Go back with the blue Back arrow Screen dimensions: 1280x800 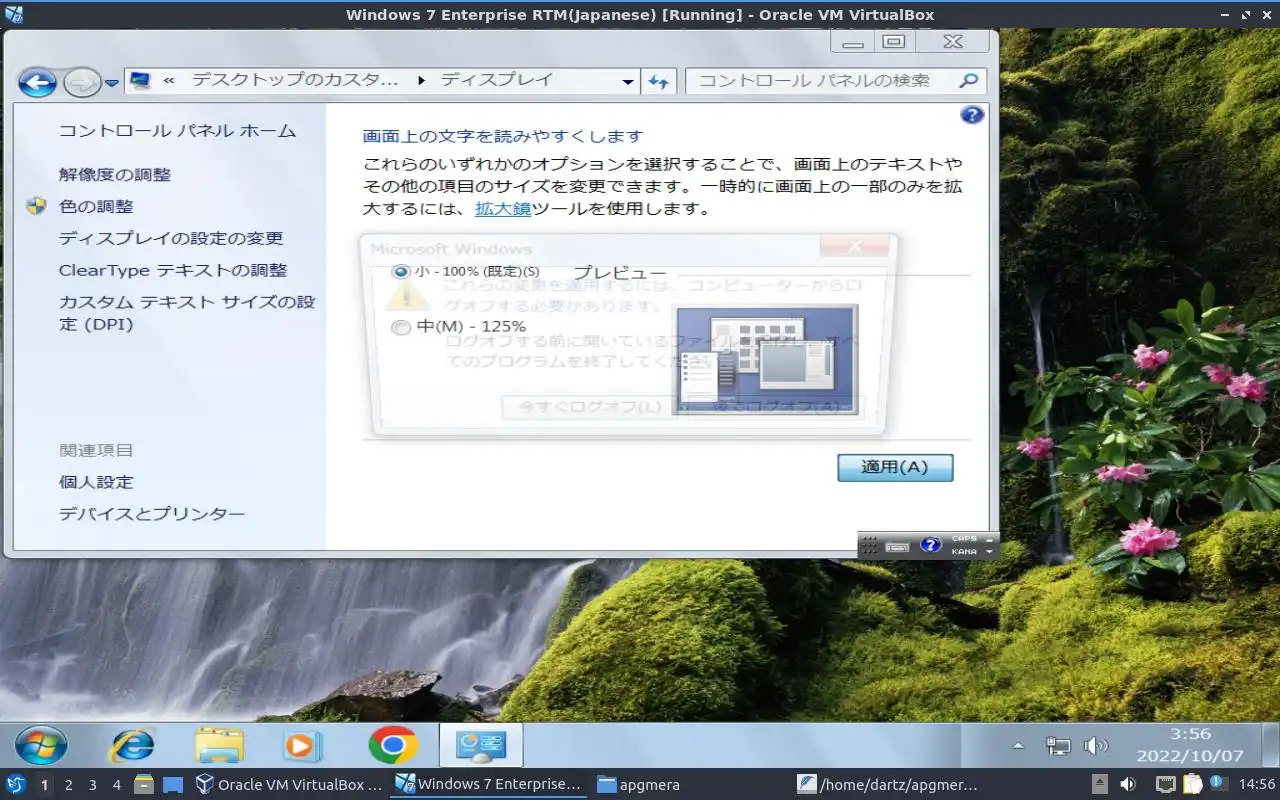tap(37, 82)
